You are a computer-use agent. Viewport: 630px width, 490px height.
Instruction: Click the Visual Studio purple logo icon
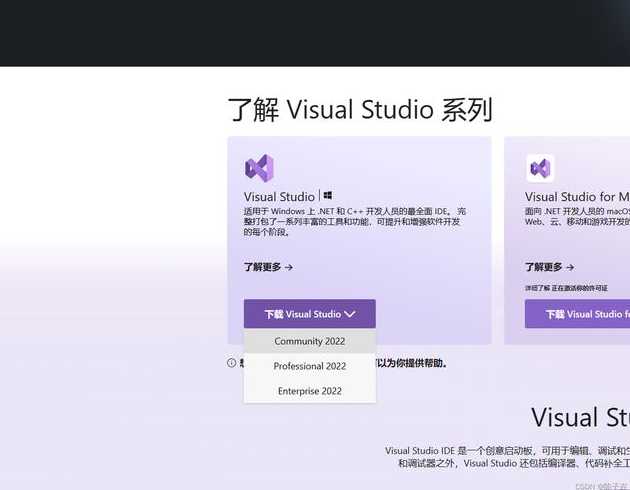pyautogui.click(x=259, y=168)
